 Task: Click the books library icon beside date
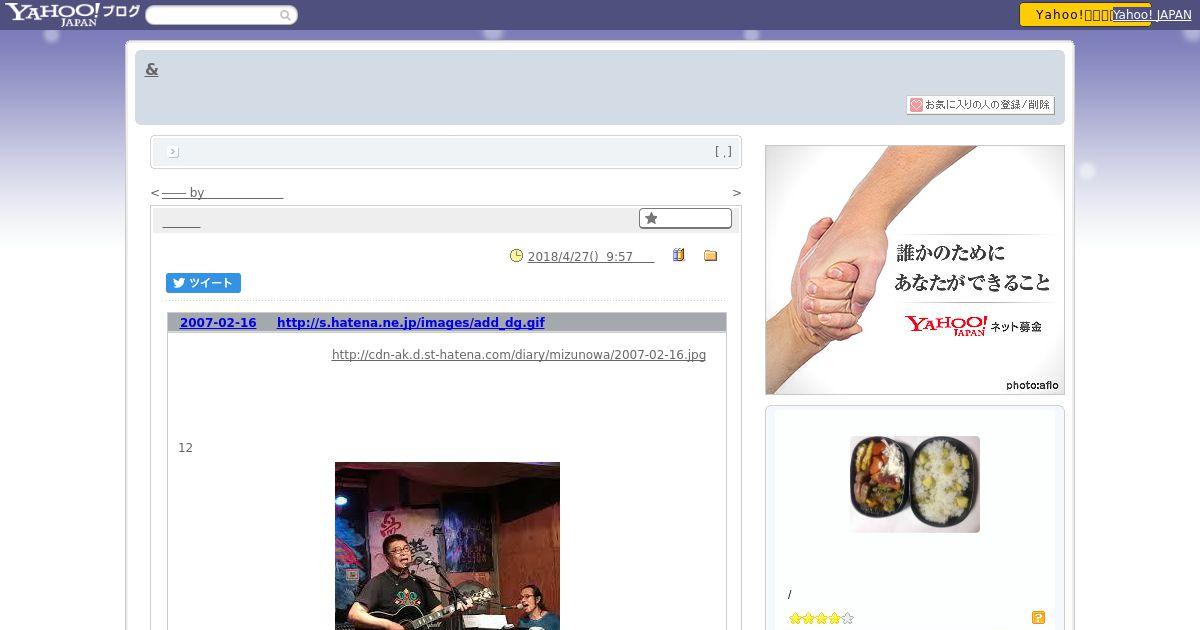click(x=679, y=255)
